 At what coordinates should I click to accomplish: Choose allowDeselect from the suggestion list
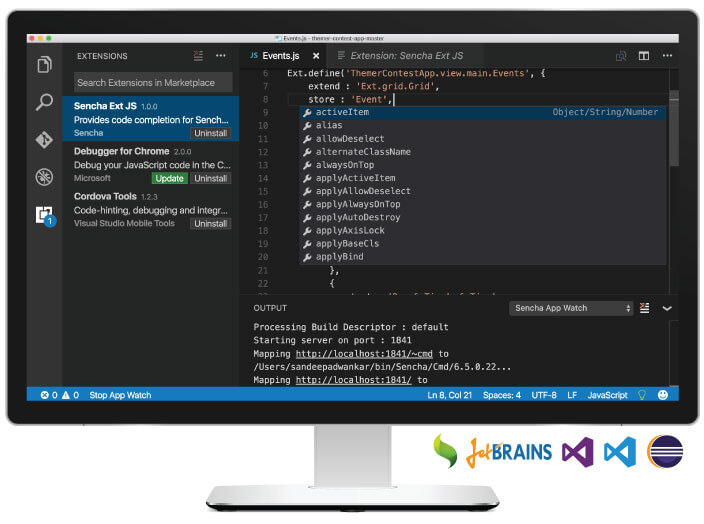[483, 139]
